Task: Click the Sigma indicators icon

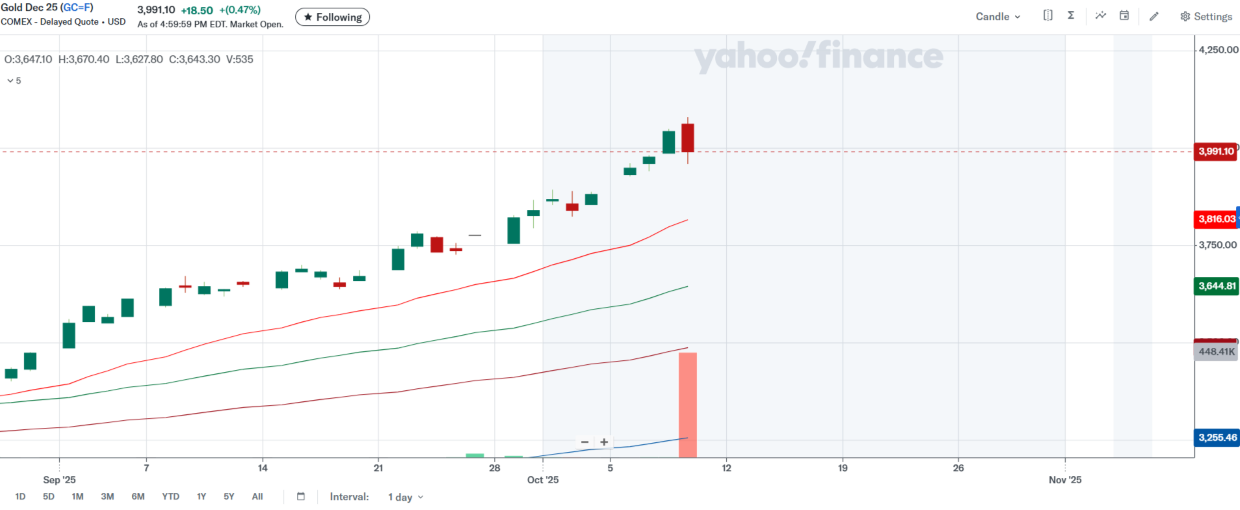Action: tap(1071, 16)
